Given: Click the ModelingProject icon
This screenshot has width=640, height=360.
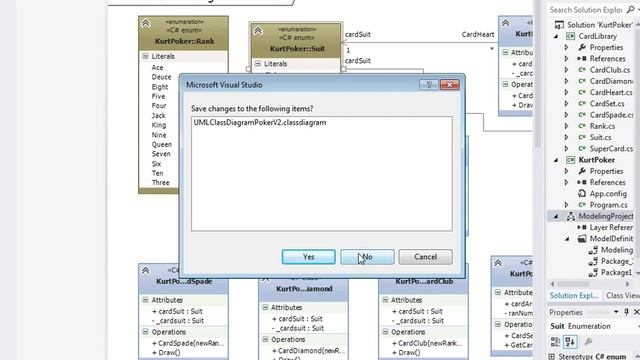Looking at the screenshot, I should [571, 216].
